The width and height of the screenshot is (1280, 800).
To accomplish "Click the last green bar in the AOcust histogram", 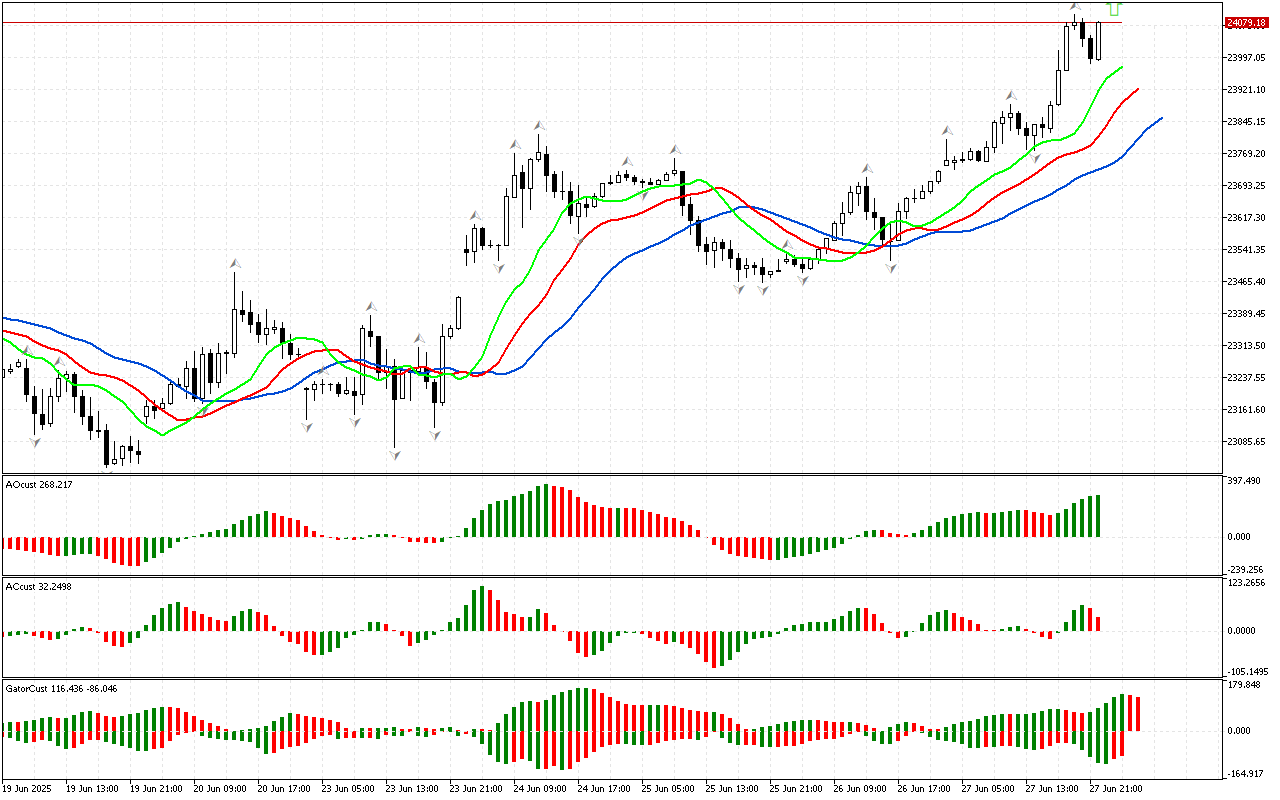I will pos(1097,516).
